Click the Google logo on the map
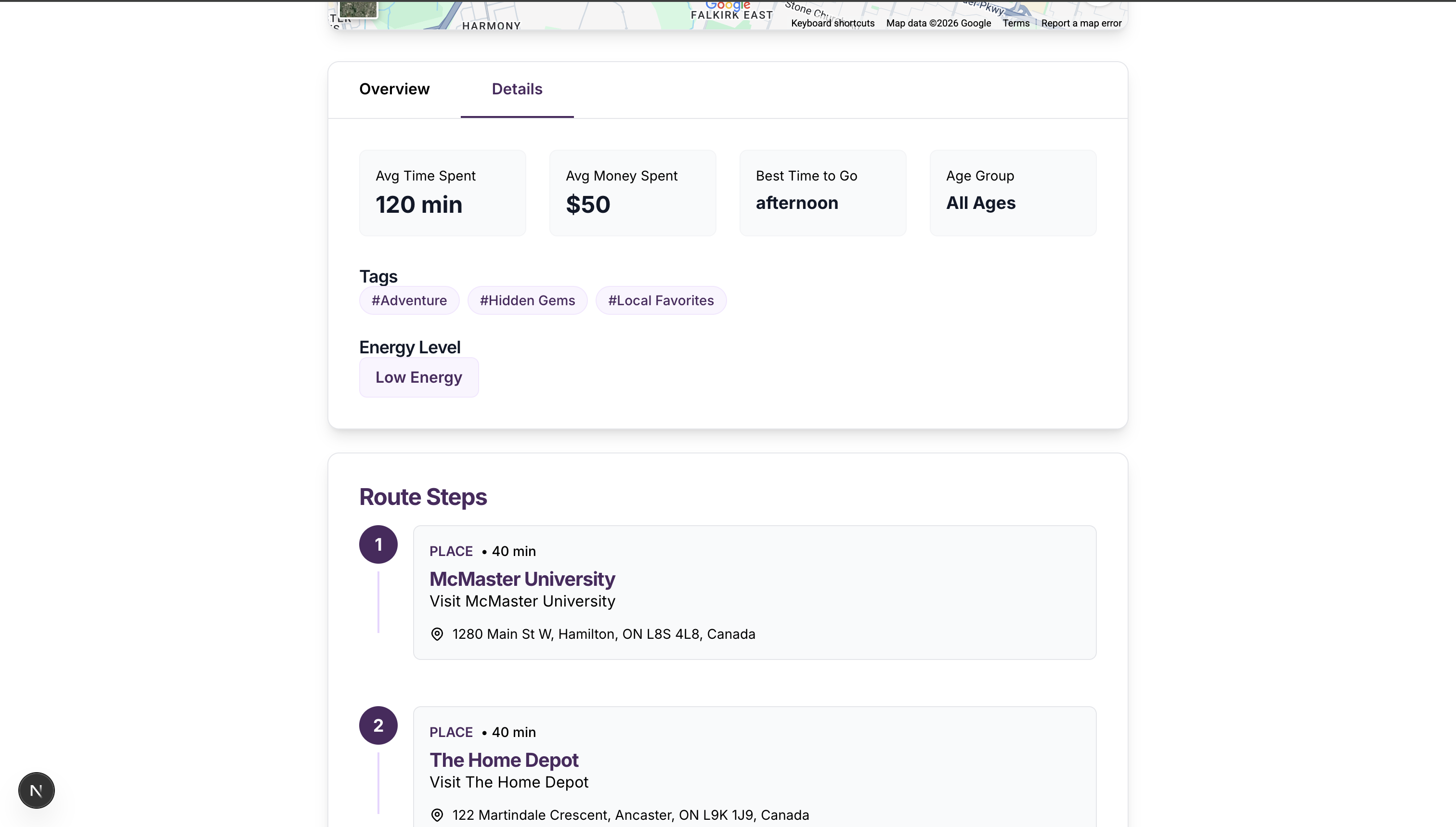This screenshot has height=827, width=1456. click(727, 5)
